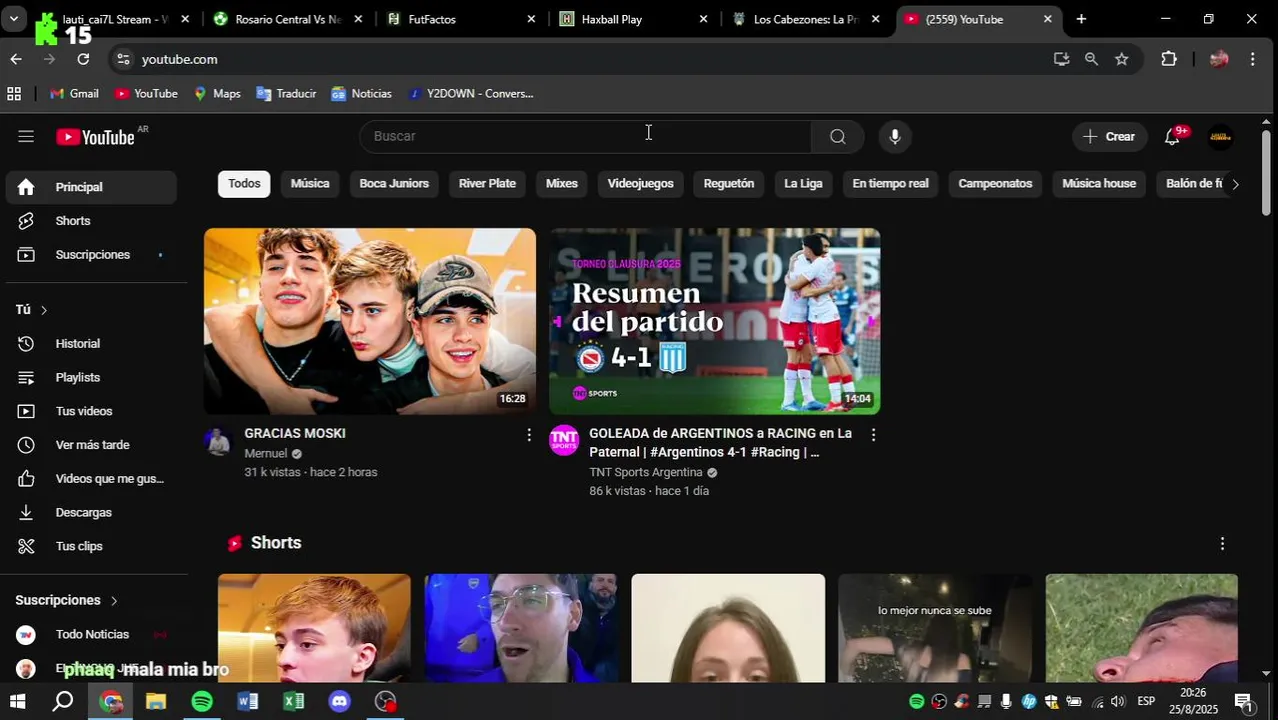Viewport: 1278px width, 720px height.
Task: Activate voice search microphone
Action: 895,137
